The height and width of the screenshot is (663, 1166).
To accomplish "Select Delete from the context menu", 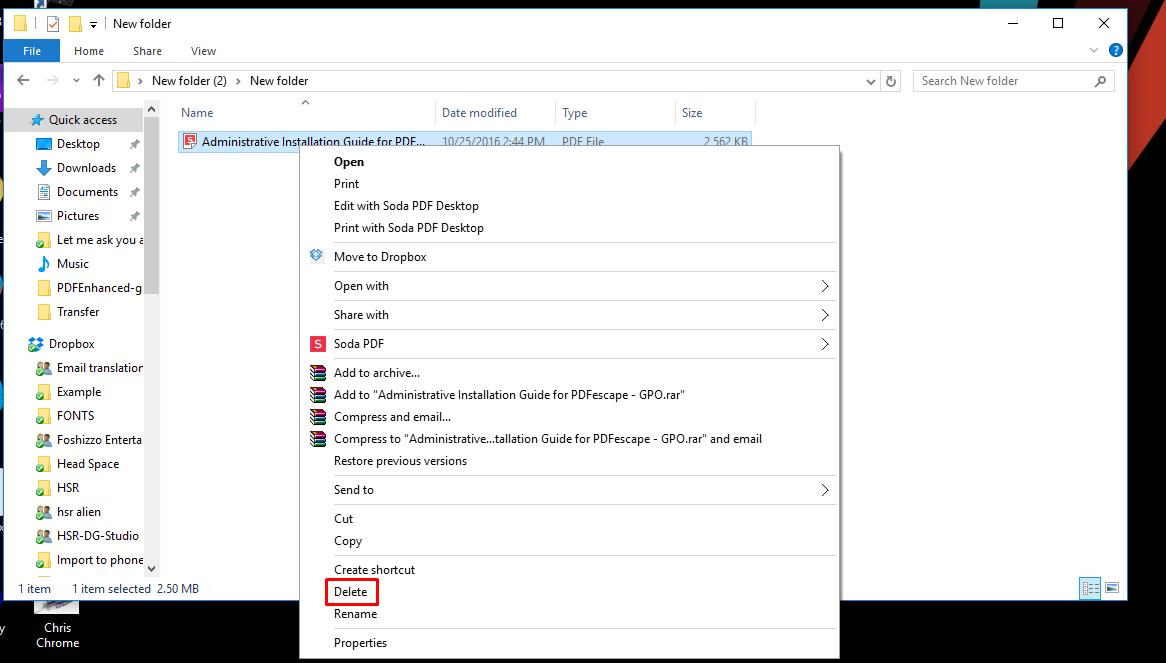I will pyautogui.click(x=351, y=591).
